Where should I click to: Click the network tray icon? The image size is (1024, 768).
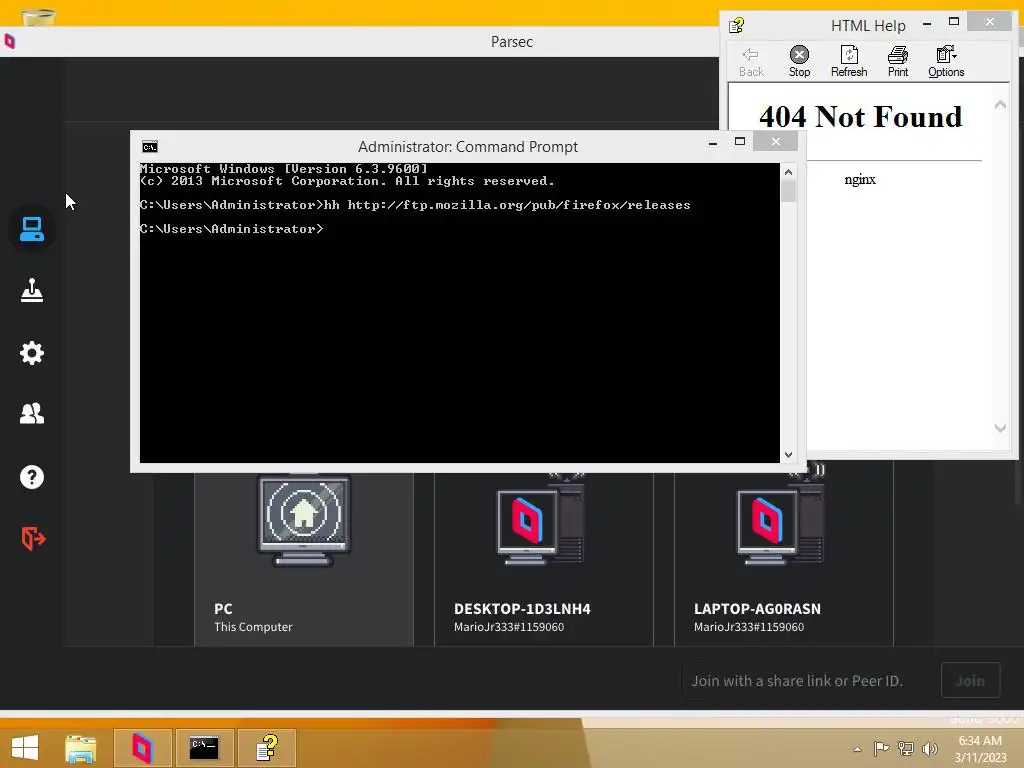coord(906,748)
